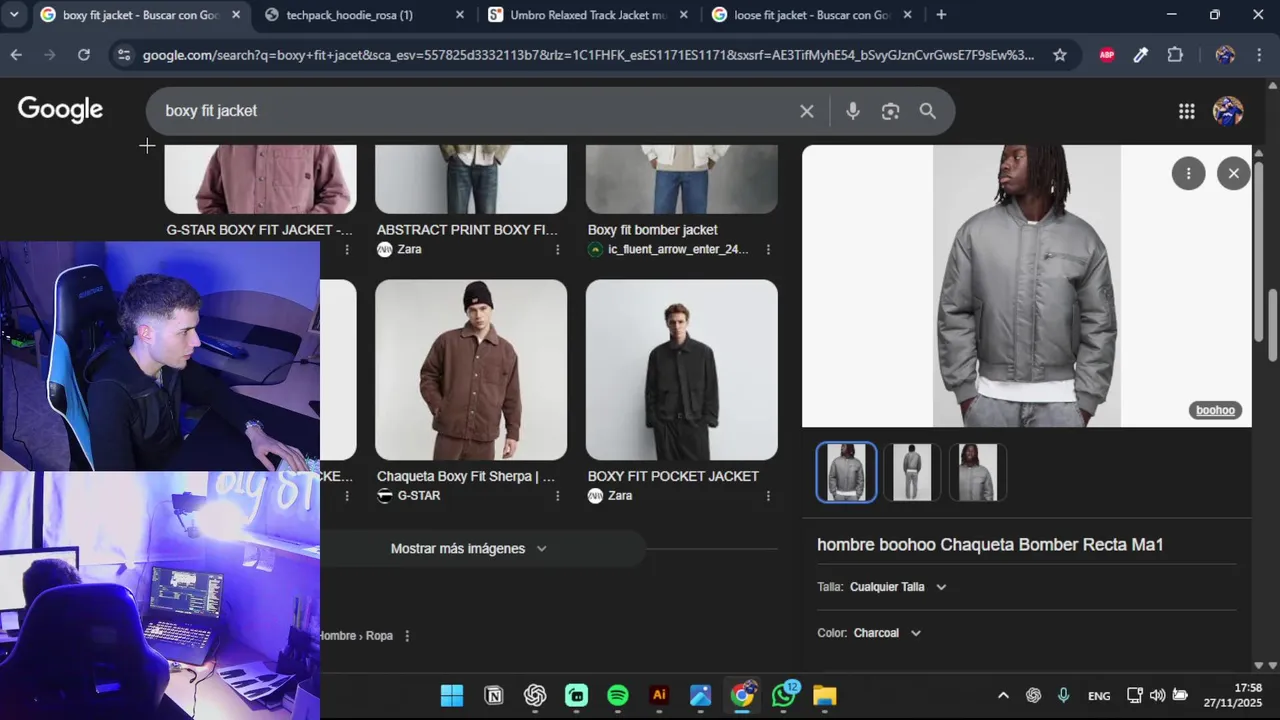Search by image with Google Lens
1280x720 pixels.
click(x=891, y=111)
